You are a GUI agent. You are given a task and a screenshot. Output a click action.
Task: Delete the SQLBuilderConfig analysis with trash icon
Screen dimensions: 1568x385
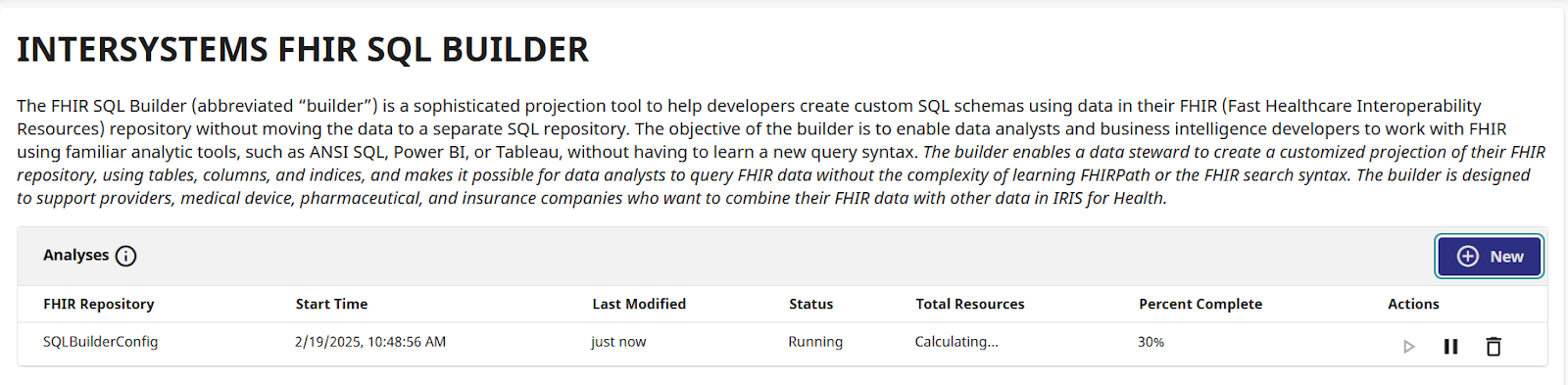pyautogui.click(x=1494, y=346)
